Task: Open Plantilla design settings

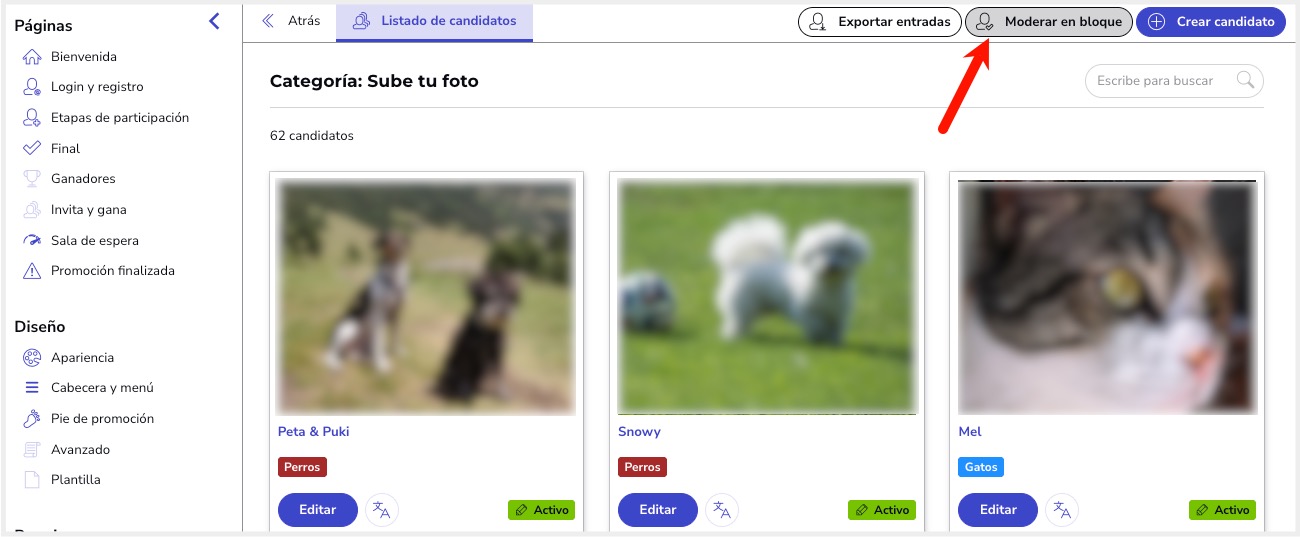Action: coord(76,480)
